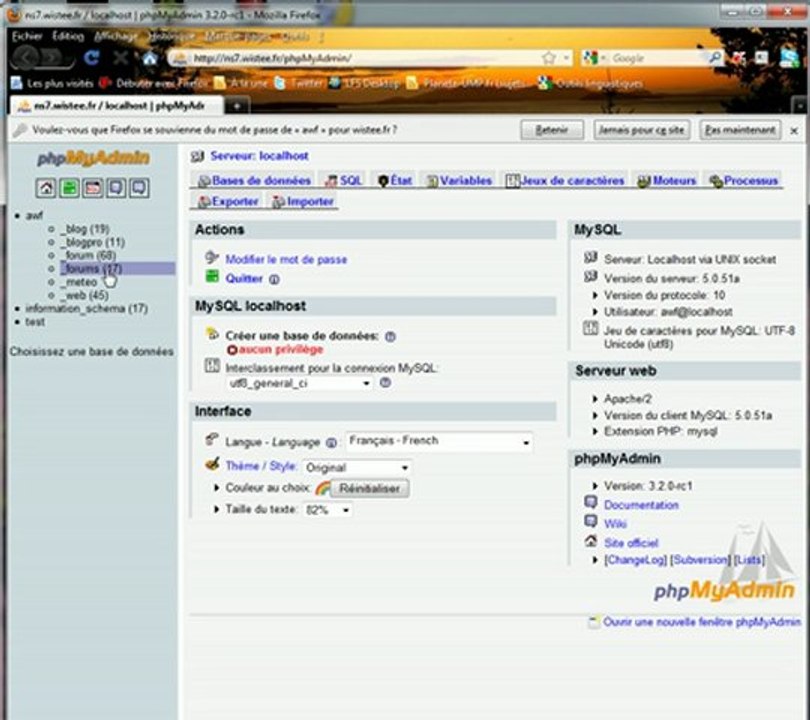Screen dimensions: 810x720
Task: Click the Pas maintenant button
Action: point(740,130)
